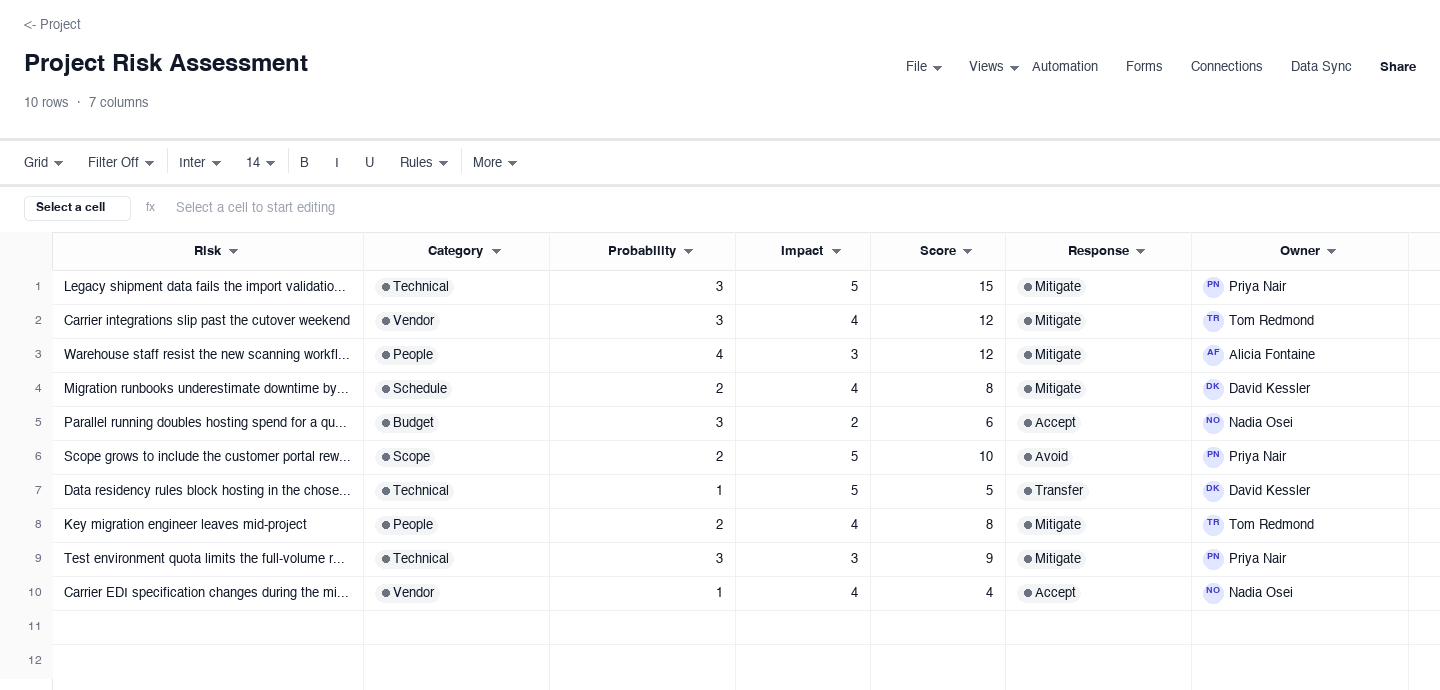The image size is (1440, 690).
Task: Open the File menu
Action: point(924,67)
